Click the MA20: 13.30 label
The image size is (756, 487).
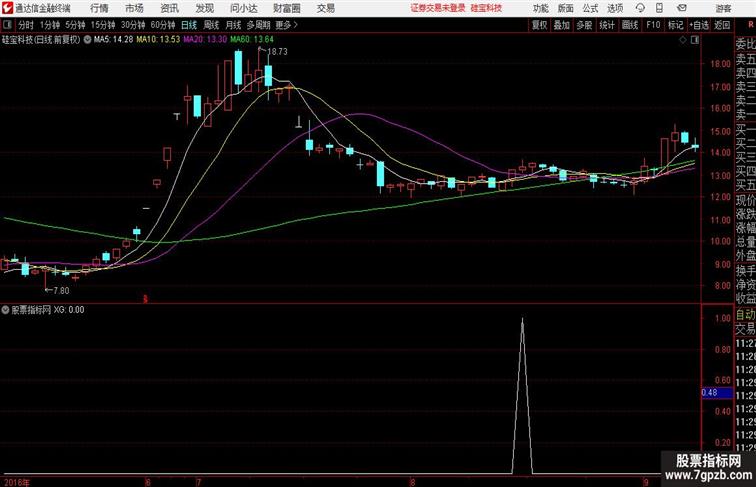(x=205, y=40)
